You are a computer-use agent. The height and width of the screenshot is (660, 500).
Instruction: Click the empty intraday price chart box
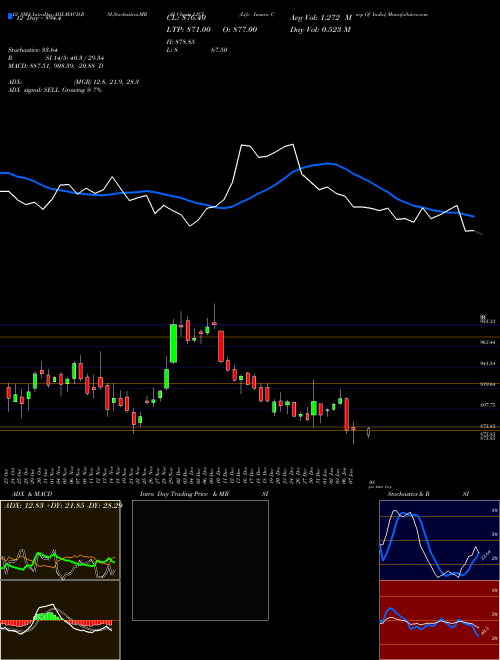point(200,560)
